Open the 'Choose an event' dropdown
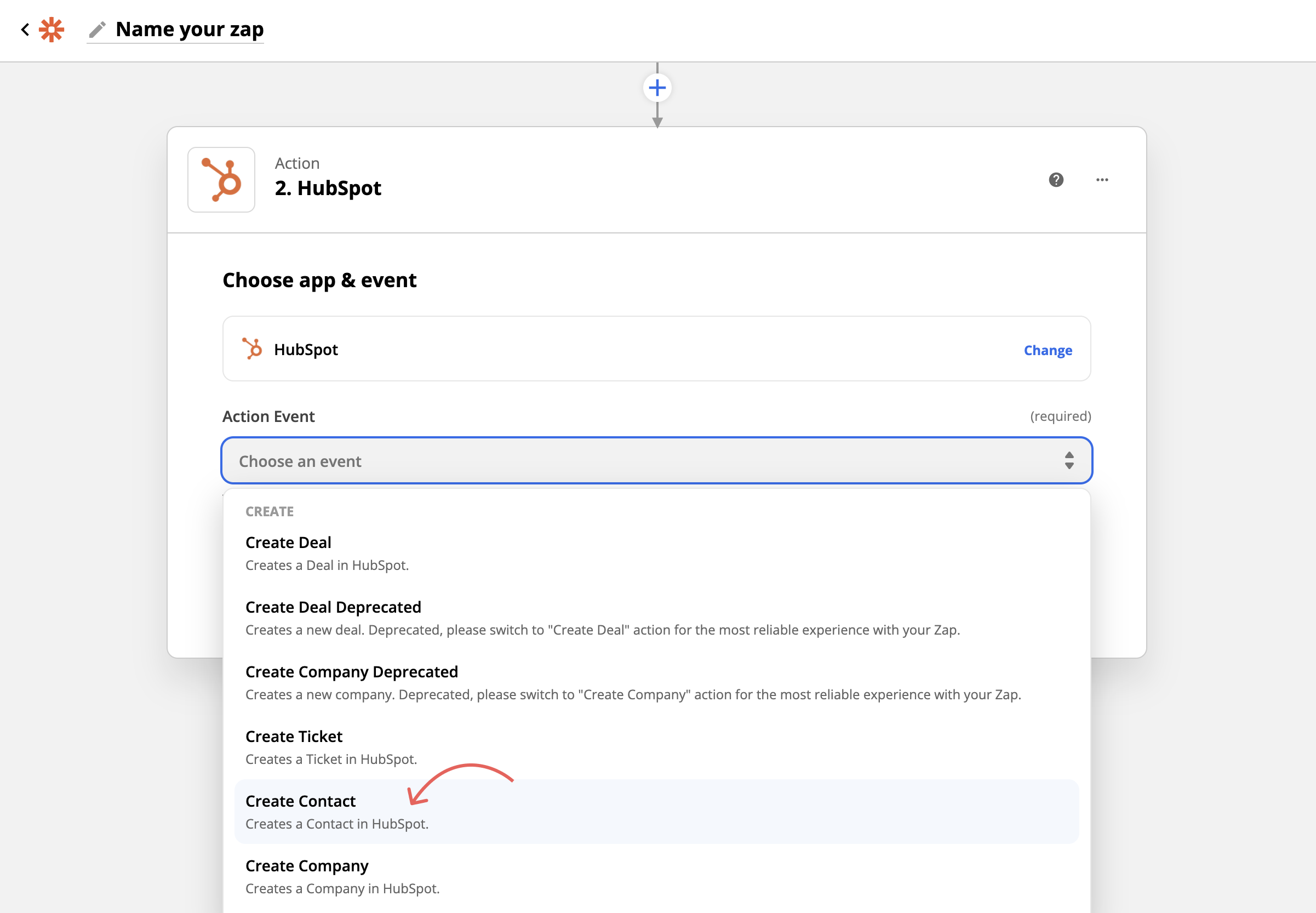 tap(656, 460)
